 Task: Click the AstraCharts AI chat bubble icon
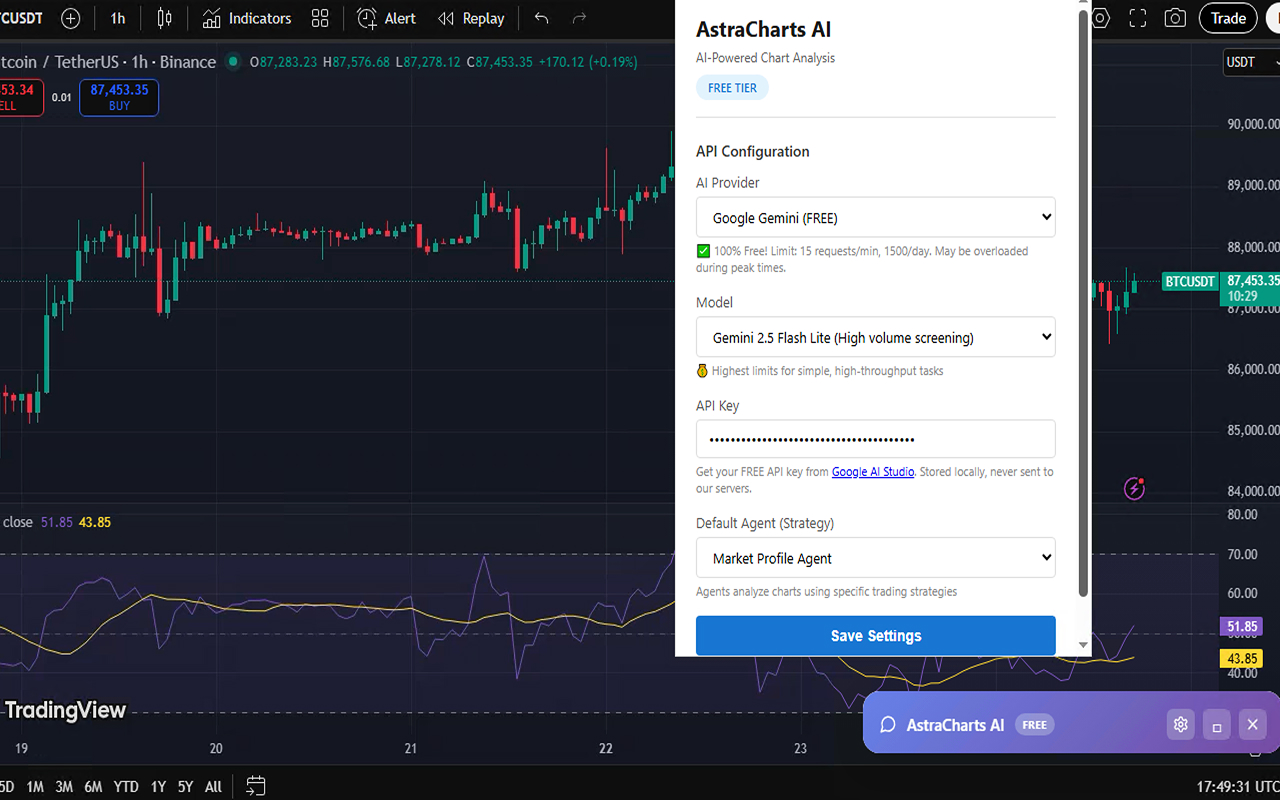coord(887,725)
